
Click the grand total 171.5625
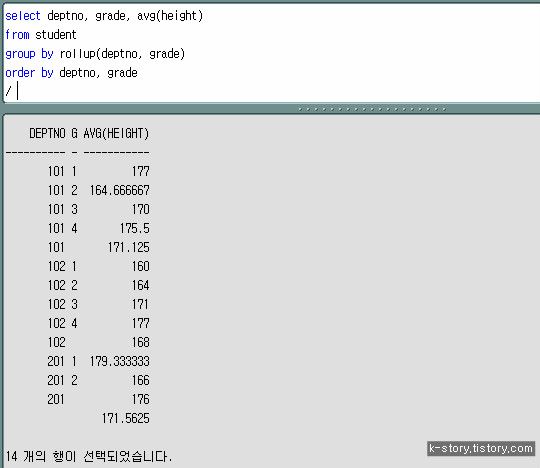pos(125,418)
